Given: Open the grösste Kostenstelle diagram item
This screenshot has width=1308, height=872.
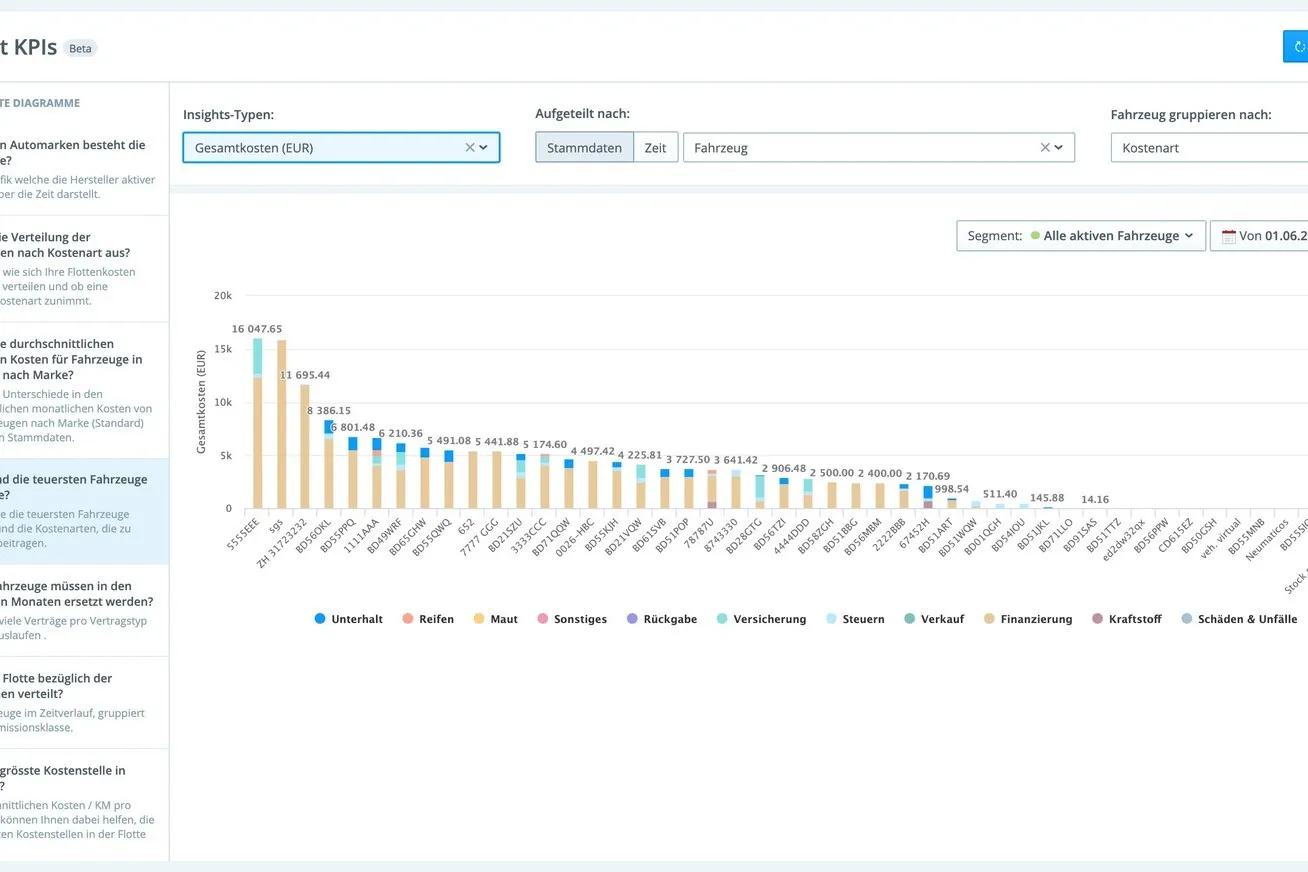Looking at the screenshot, I should [x=84, y=804].
